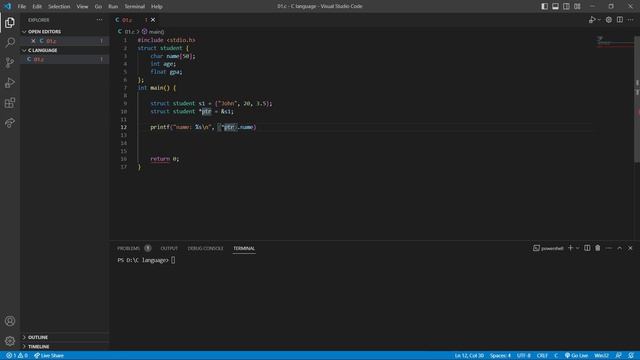Close 01.c in Open Editors list
Viewport: 640px width, 360px height.
(x=33, y=41)
